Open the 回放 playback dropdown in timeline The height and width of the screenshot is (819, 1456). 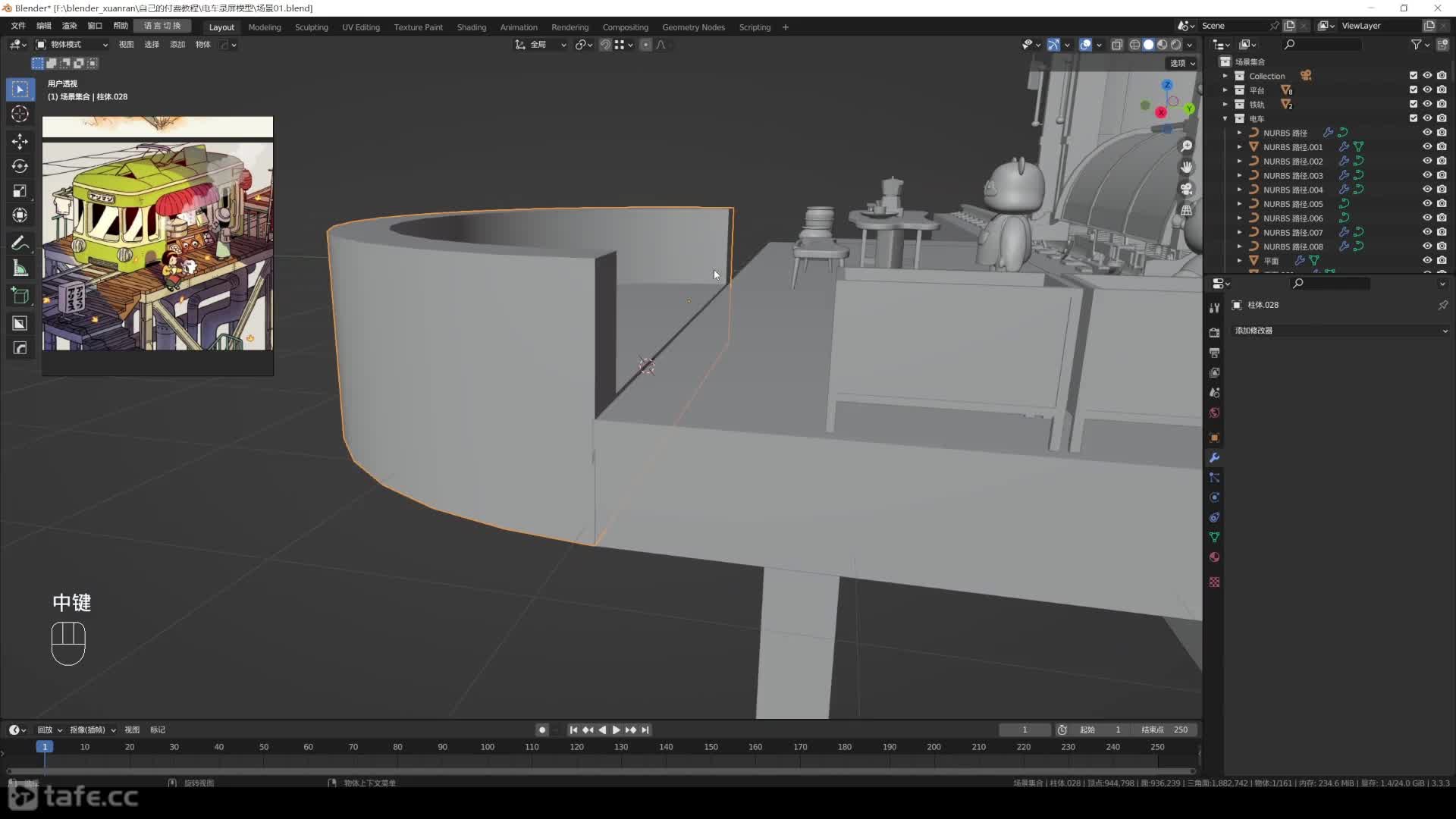click(x=49, y=730)
